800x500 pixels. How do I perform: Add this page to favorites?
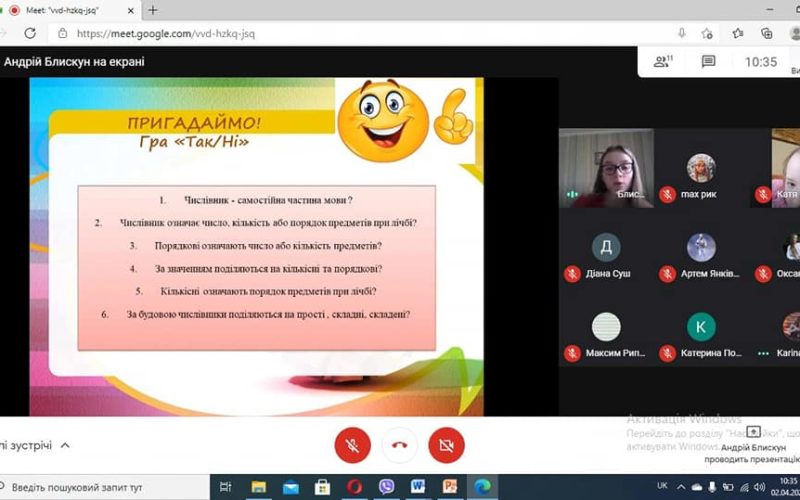click(707, 32)
